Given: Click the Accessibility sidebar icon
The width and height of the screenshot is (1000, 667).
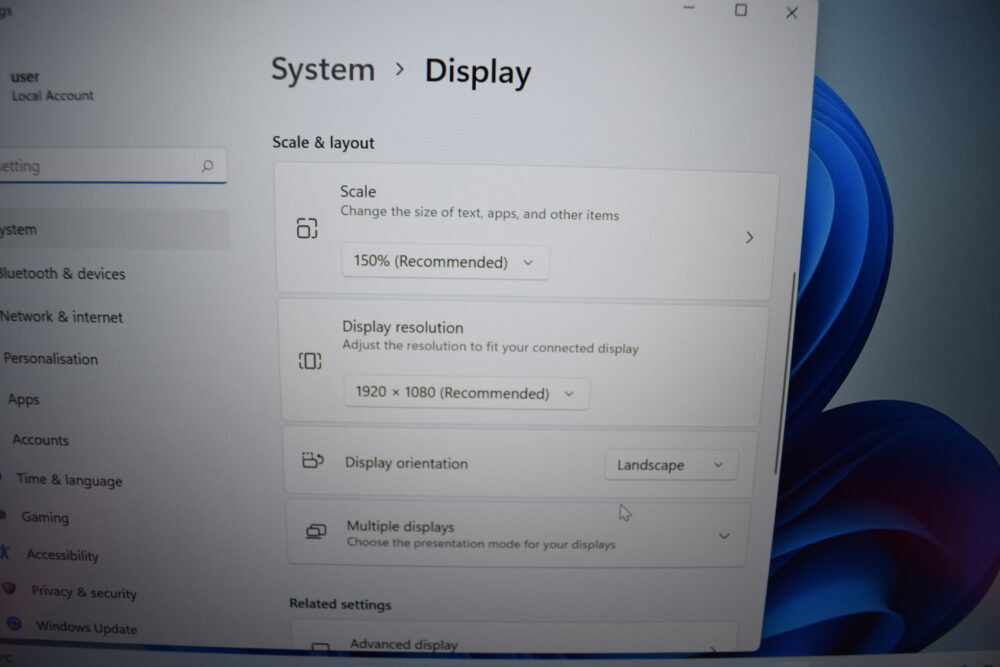Looking at the screenshot, I should [x=4, y=552].
